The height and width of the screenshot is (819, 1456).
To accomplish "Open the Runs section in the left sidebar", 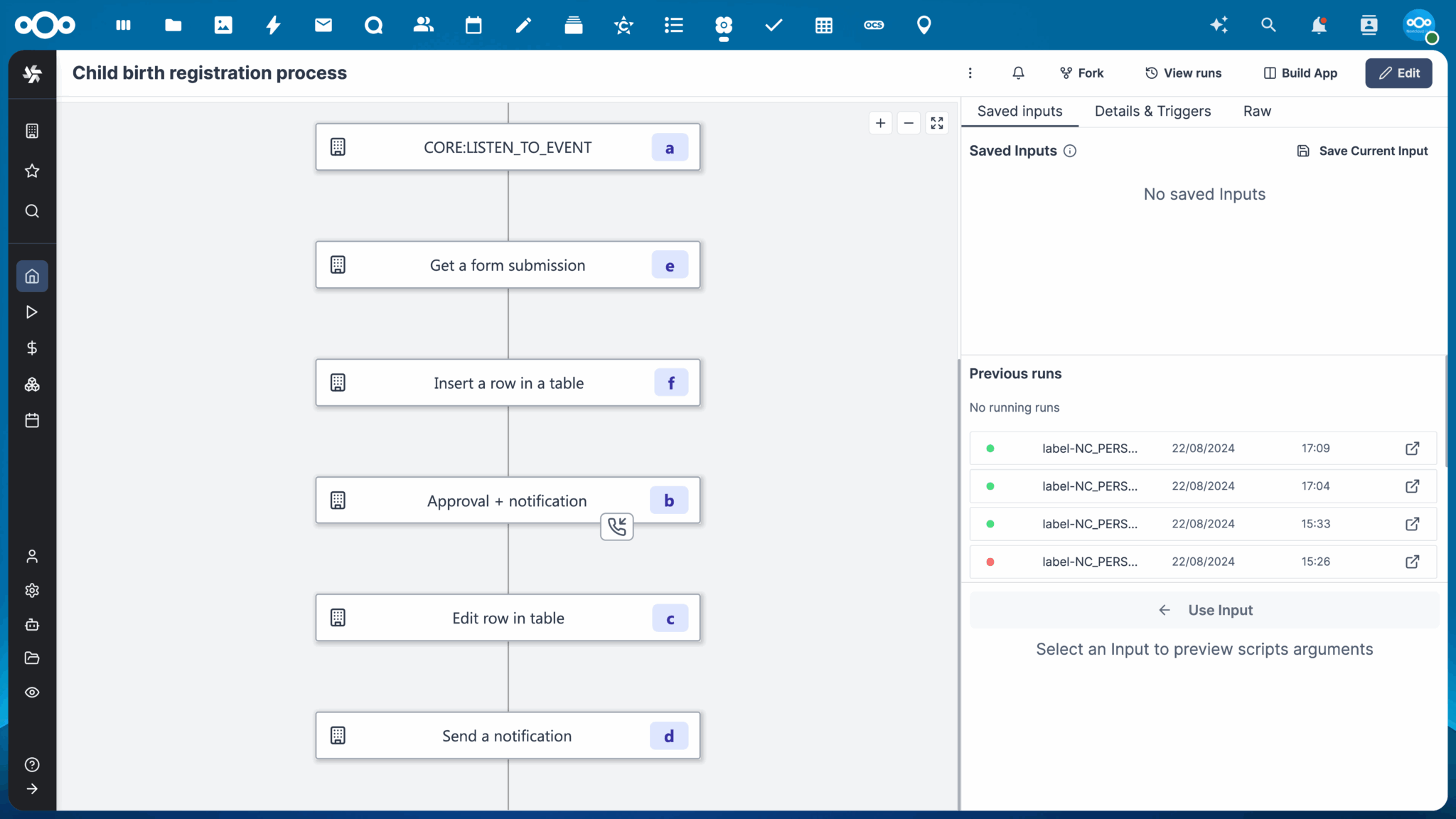I will click(x=32, y=311).
